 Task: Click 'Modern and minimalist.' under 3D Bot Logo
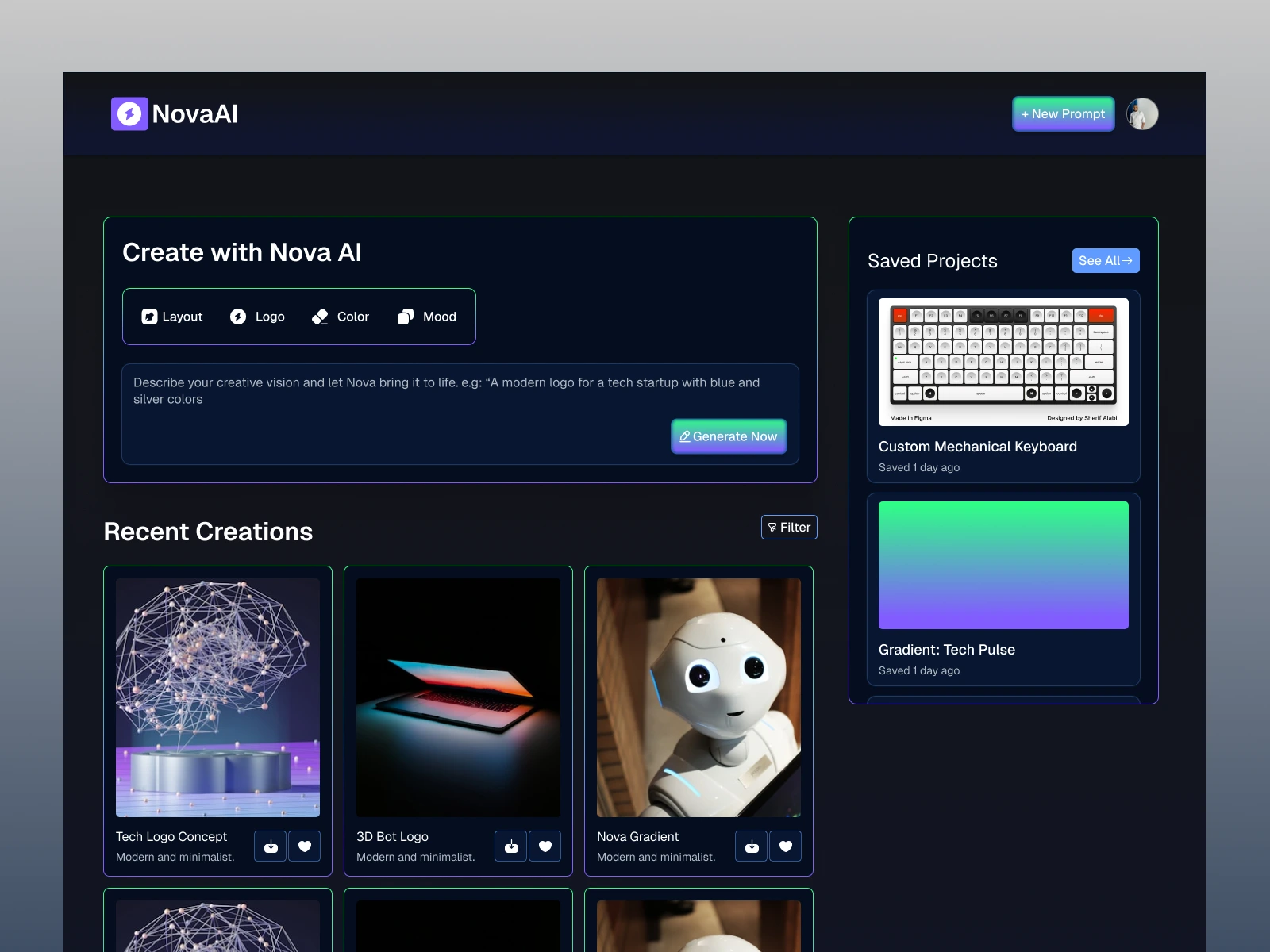416,857
